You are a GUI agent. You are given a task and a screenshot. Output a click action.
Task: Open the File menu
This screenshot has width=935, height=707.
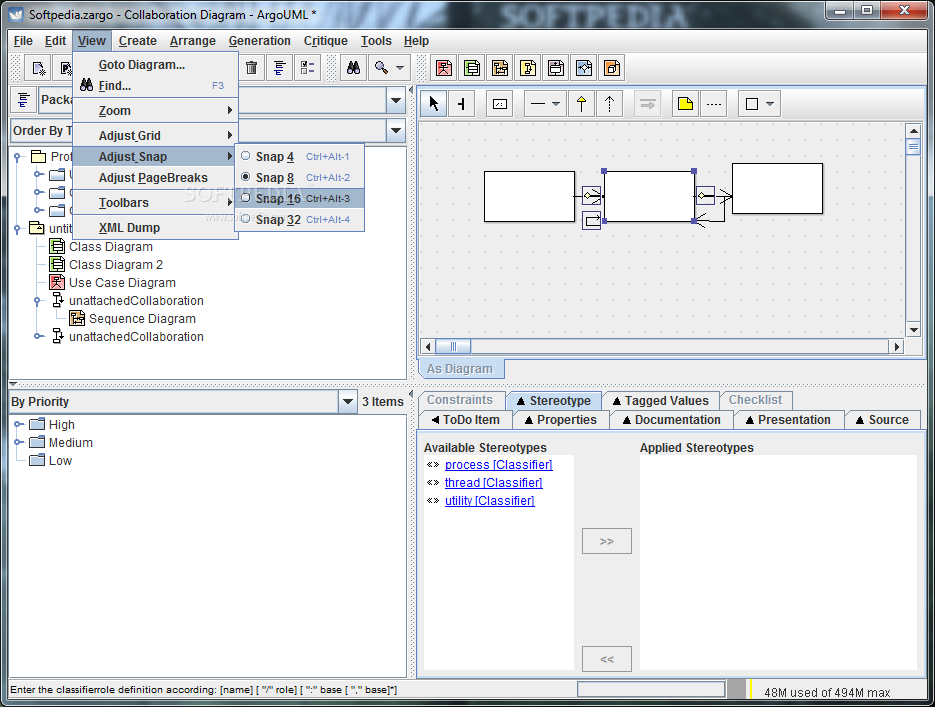coord(23,41)
